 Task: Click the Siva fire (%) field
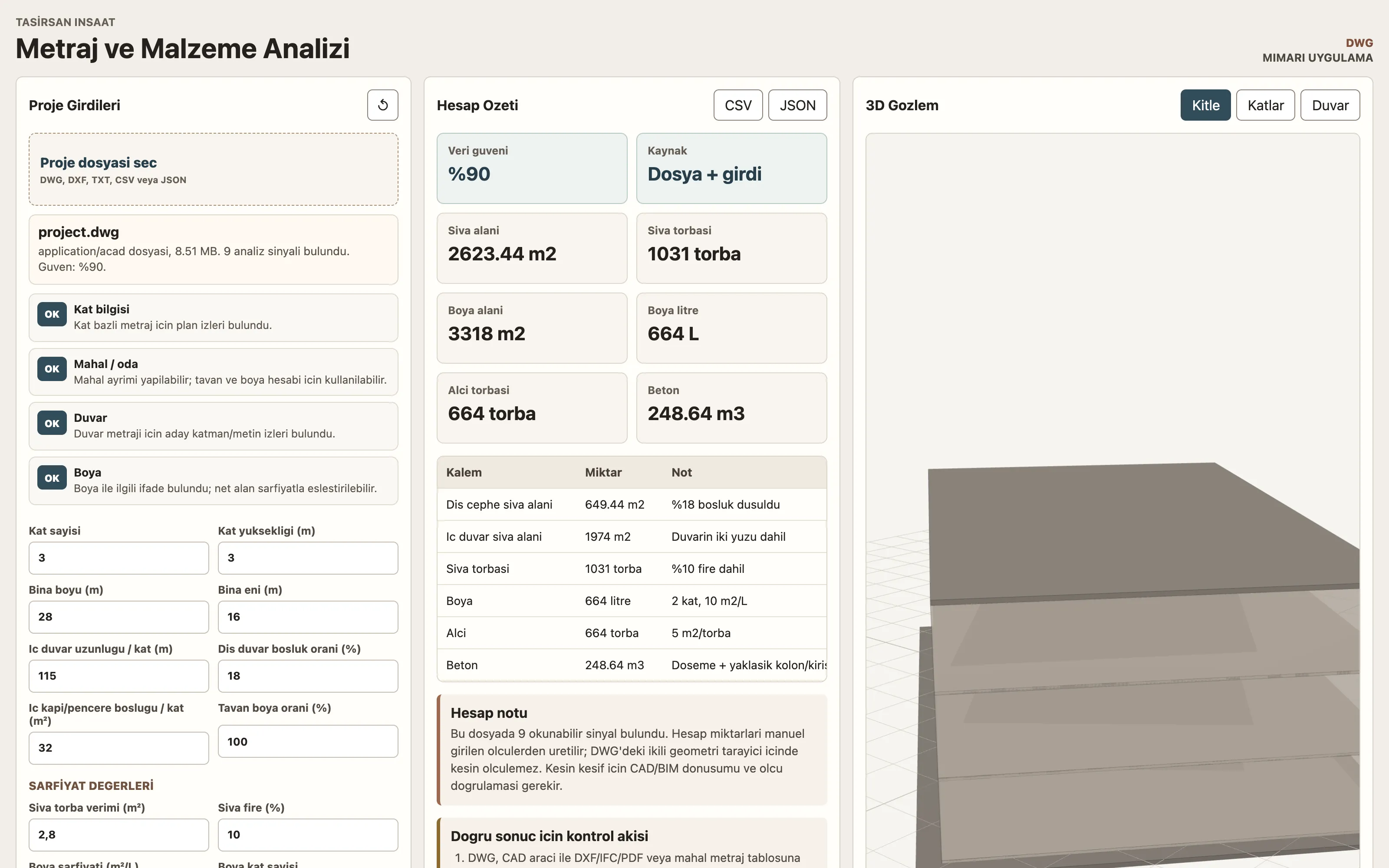click(x=308, y=835)
